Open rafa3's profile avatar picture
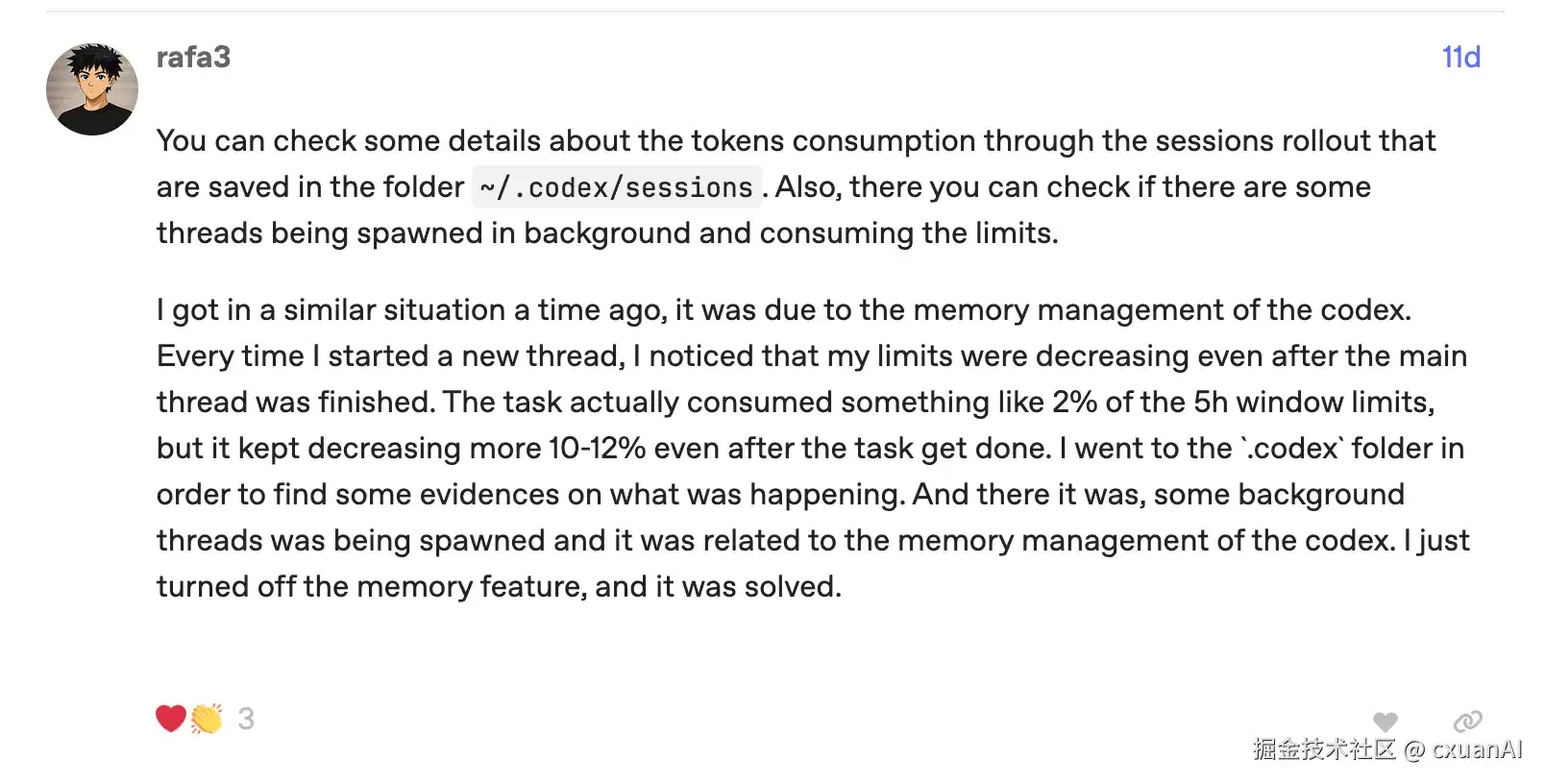Screen dimensions: 1545x784 click(92, 88)
